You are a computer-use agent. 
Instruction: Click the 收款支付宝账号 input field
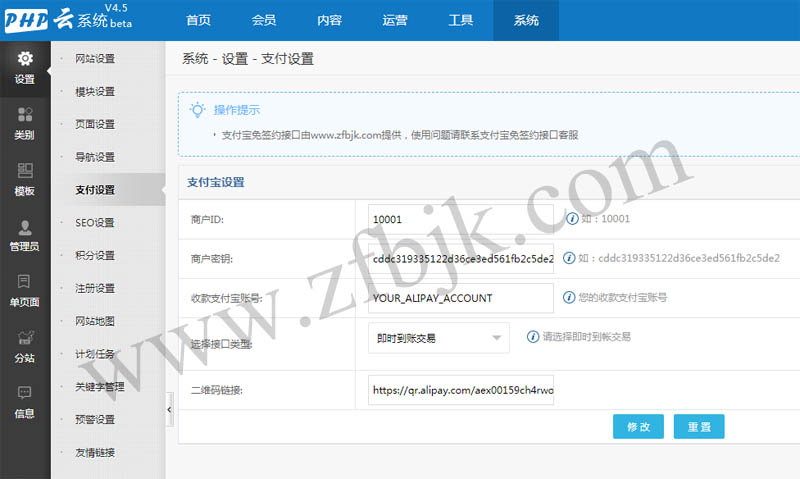461,298
